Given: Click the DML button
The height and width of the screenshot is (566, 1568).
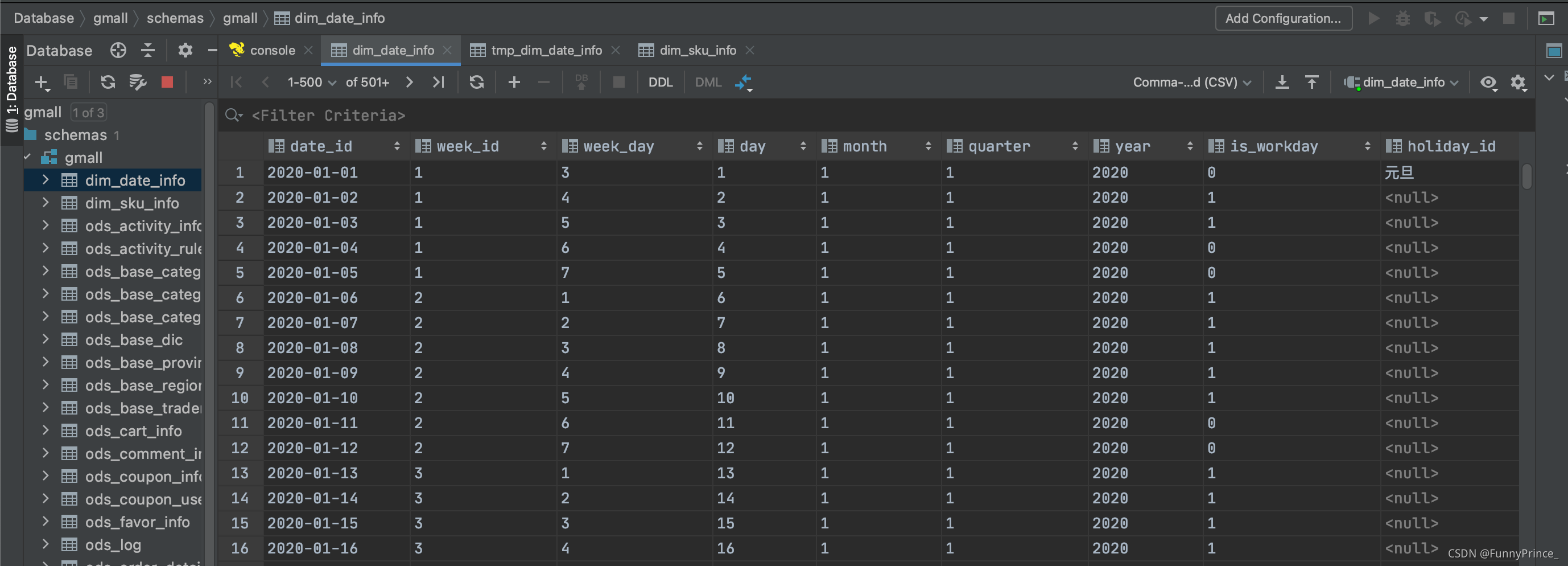Looking at the screenshot, I should coord(708,82).
